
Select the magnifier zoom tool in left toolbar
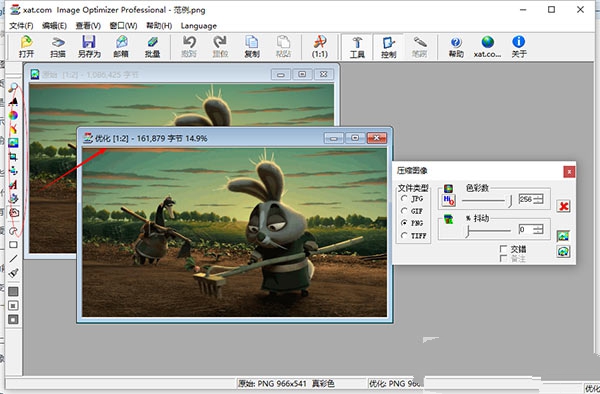[13, 88]
